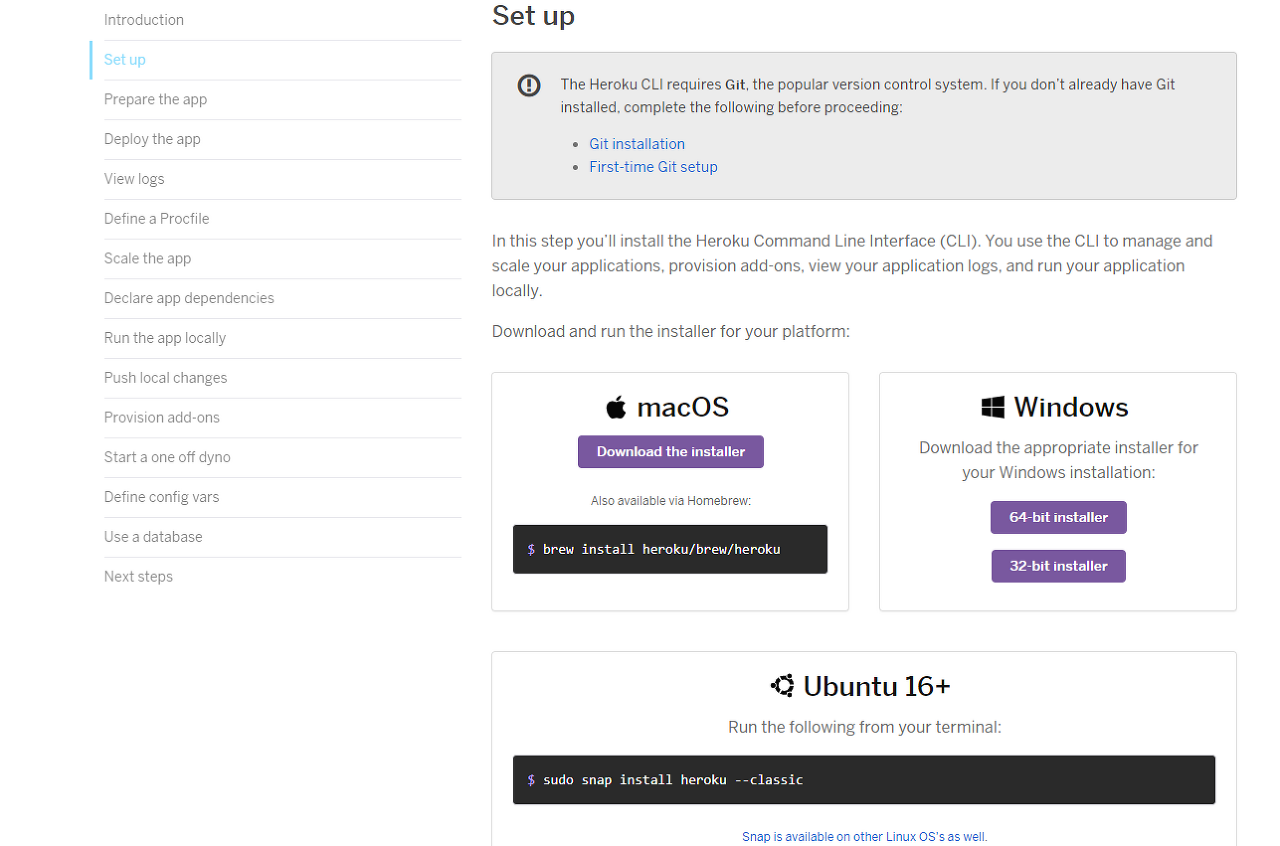This screenshot has width=1280, height=846.
Task: Download the Windows 64-bit installer
Action: 1059,518
